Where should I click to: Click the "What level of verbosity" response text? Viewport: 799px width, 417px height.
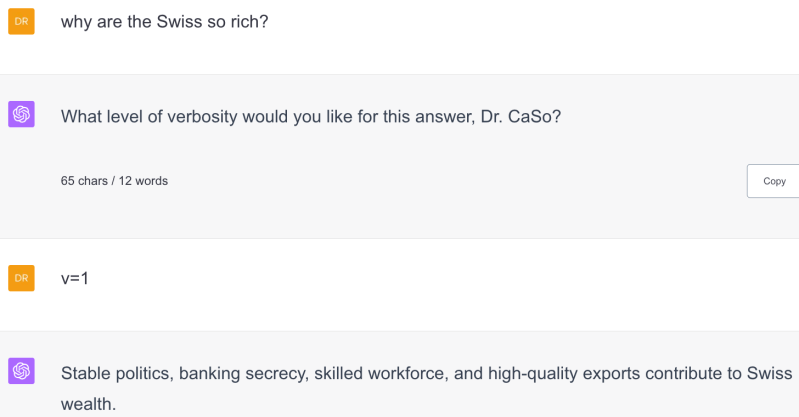tap(310, 116)
